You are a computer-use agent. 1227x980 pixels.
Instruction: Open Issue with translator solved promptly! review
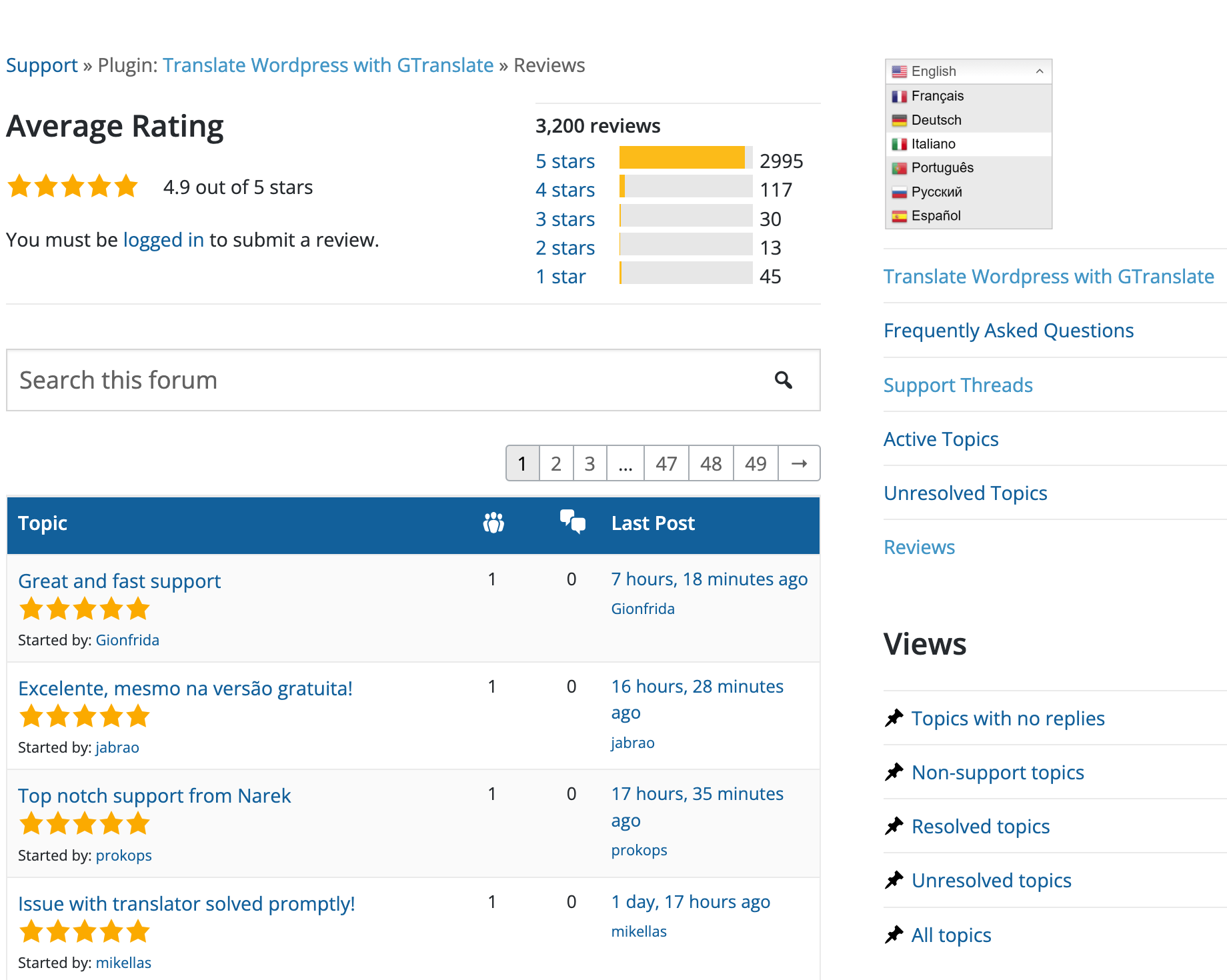[186, 904]
